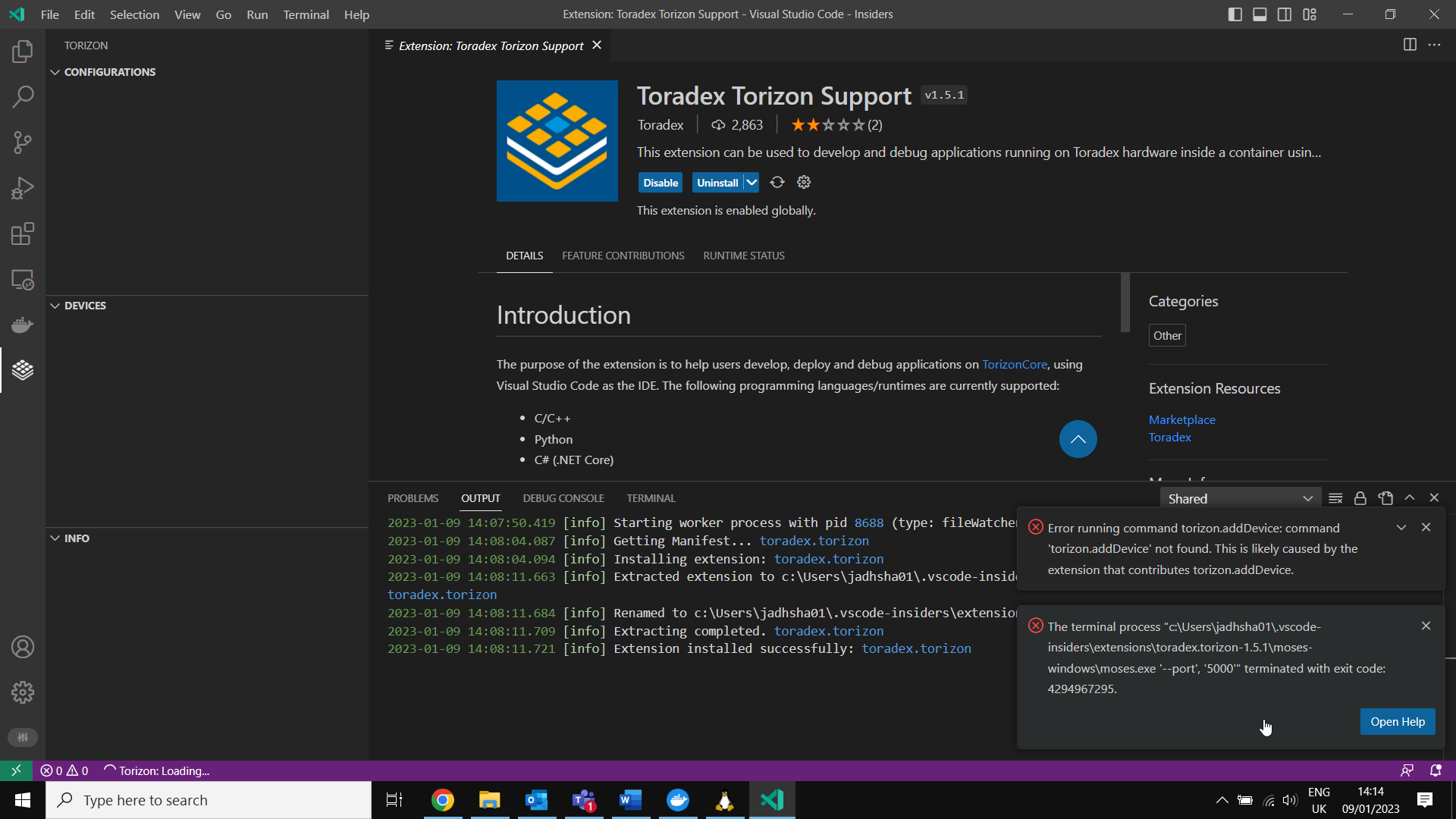
Task: Toggle output auto-scroll lock
Action: (1360, 498)
